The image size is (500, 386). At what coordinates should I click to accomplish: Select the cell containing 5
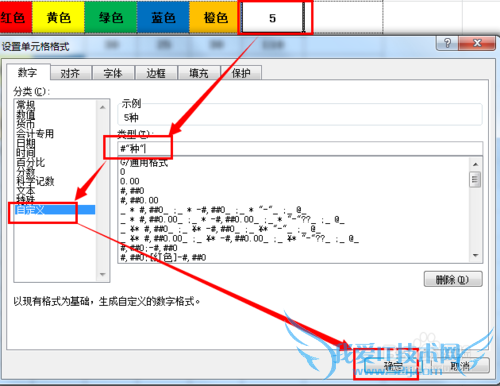pyautogui.click(x=273, y=17)
